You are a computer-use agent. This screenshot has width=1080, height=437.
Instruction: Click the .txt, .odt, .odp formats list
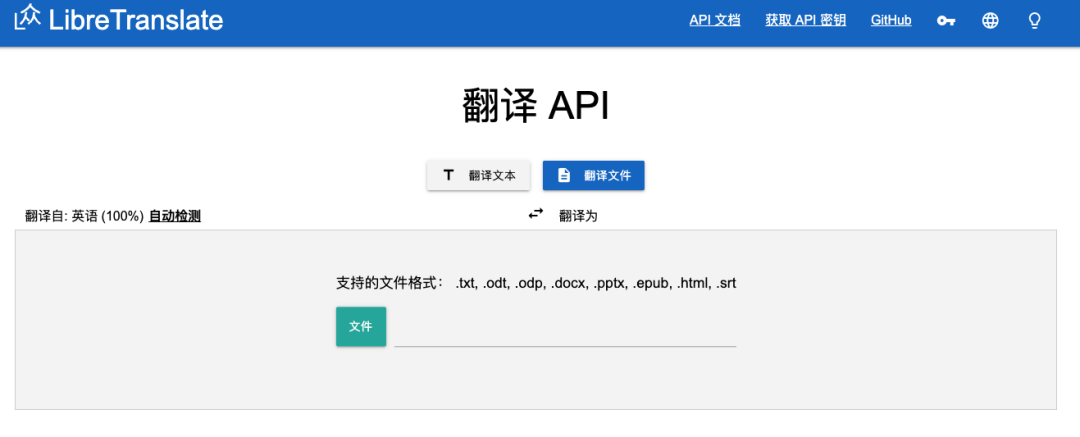pyautogui.click(x=596, y=283)
